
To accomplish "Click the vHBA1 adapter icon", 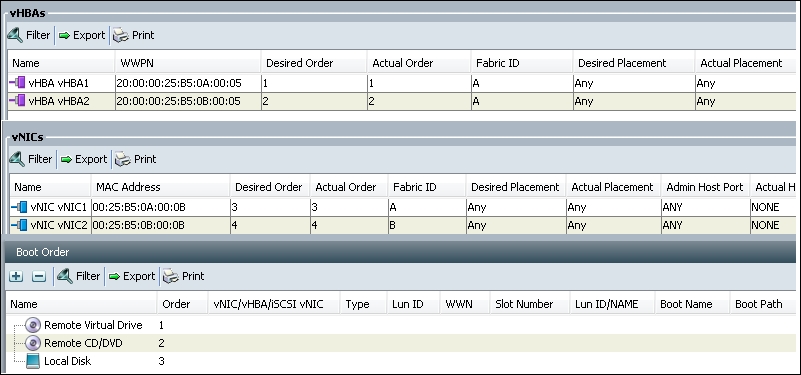I will click(17, 83).
